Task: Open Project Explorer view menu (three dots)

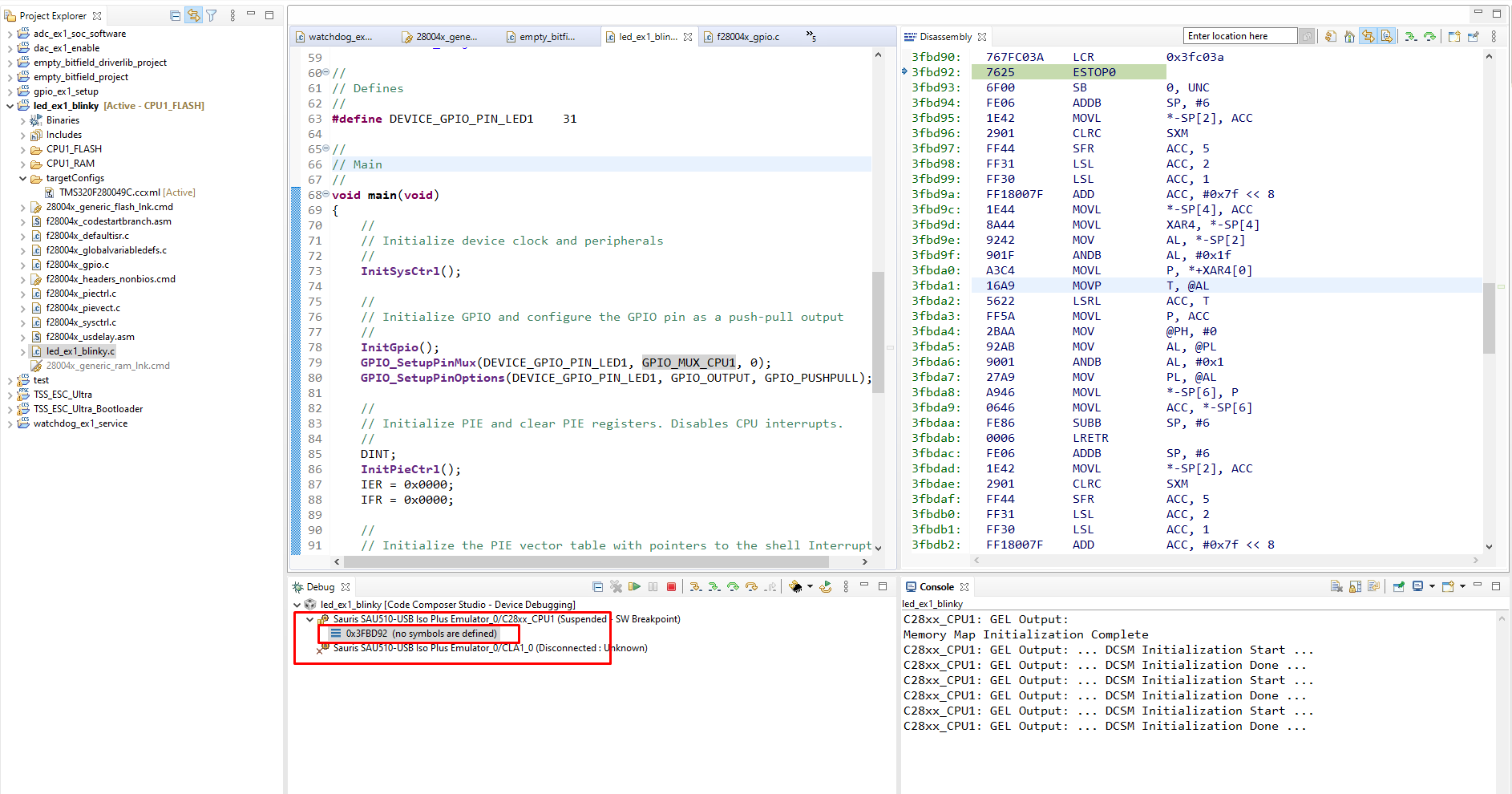Action: (232, 15)
